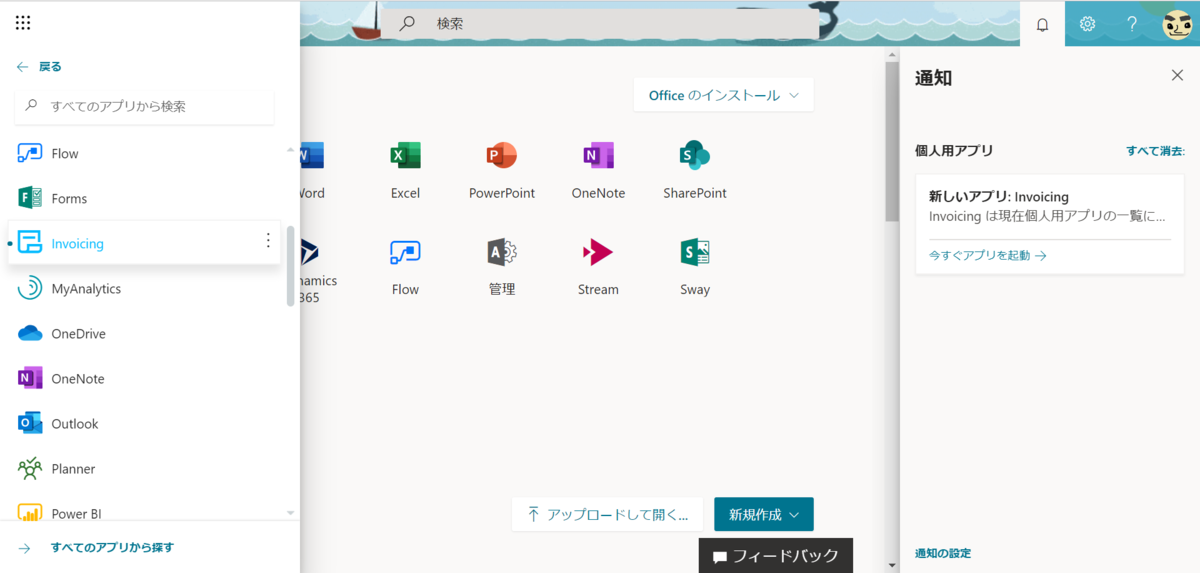This screenshot has width=1200, height=573.
Task: Launch Sway from the main app grid
Action: pyautogui.click(x=695, y=267)
